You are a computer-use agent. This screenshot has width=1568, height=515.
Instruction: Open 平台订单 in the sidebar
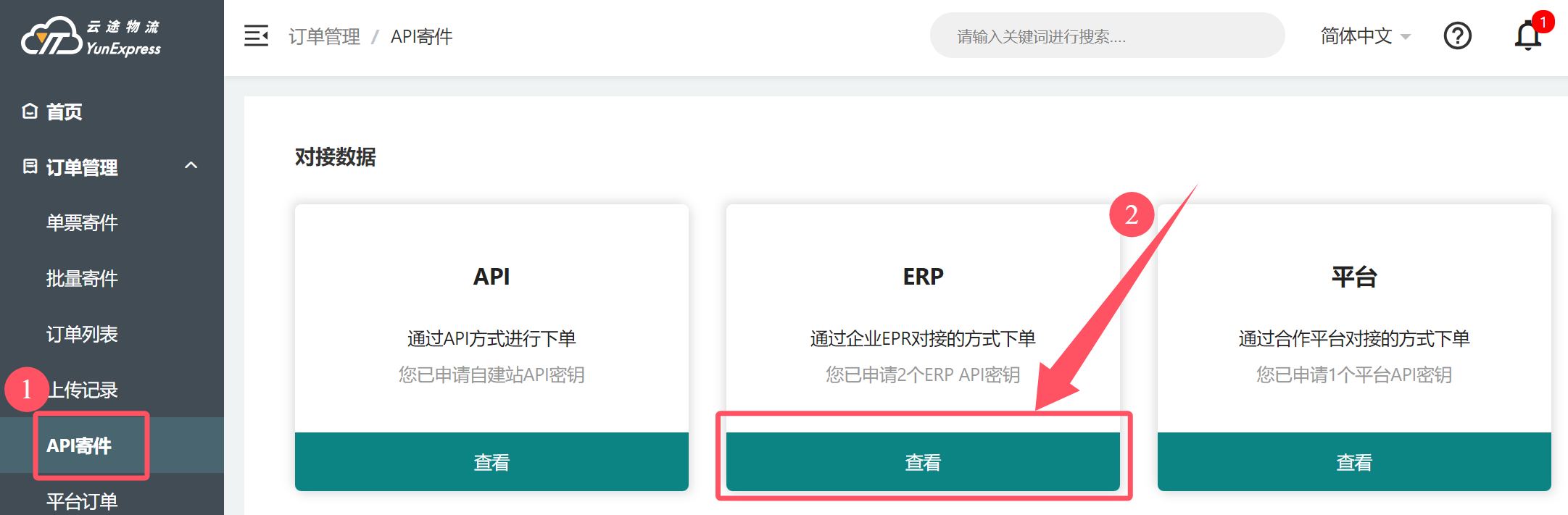point(82,501)
